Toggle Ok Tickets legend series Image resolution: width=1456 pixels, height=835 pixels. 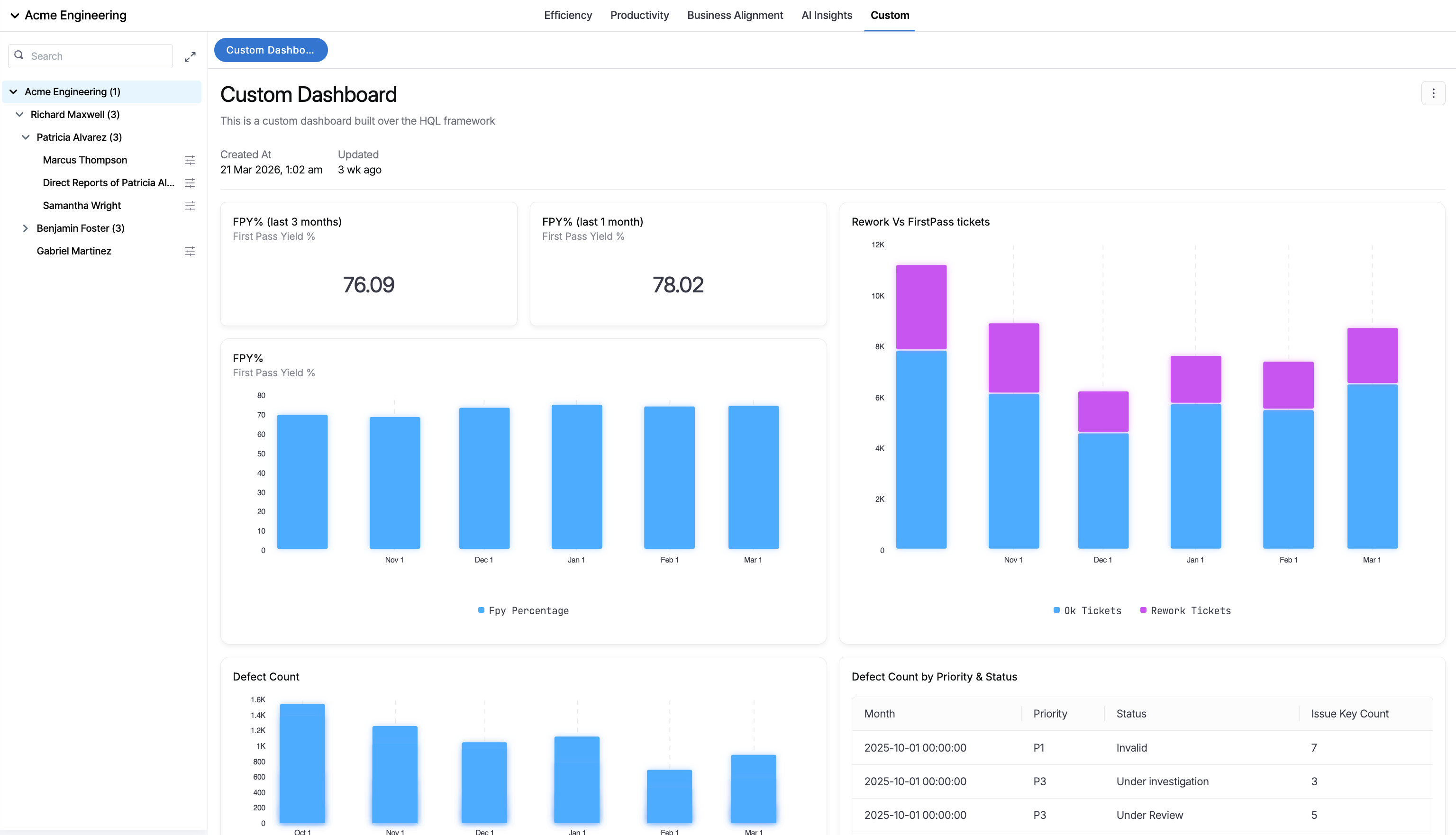[x=1087, y=611]
